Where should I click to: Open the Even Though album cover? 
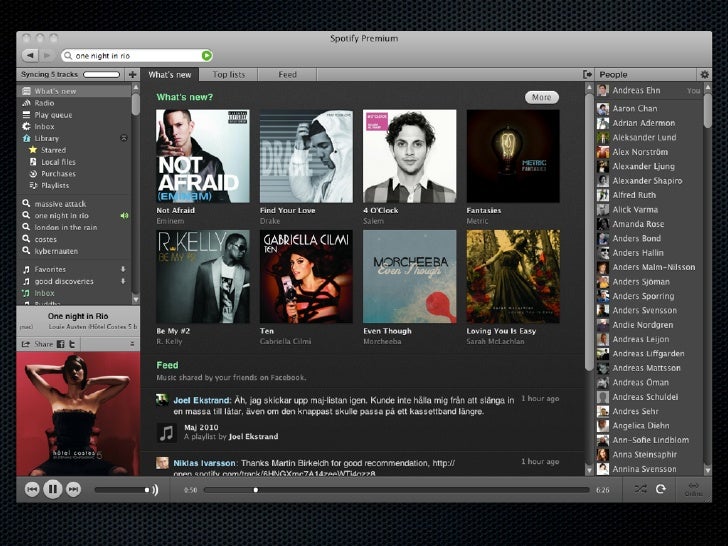[x=410, y=277]
